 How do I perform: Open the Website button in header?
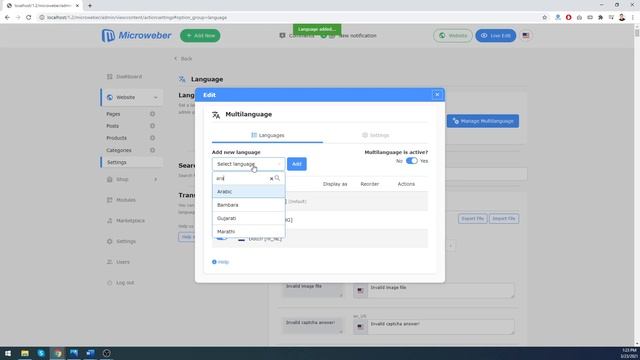(x=453, y=36)
